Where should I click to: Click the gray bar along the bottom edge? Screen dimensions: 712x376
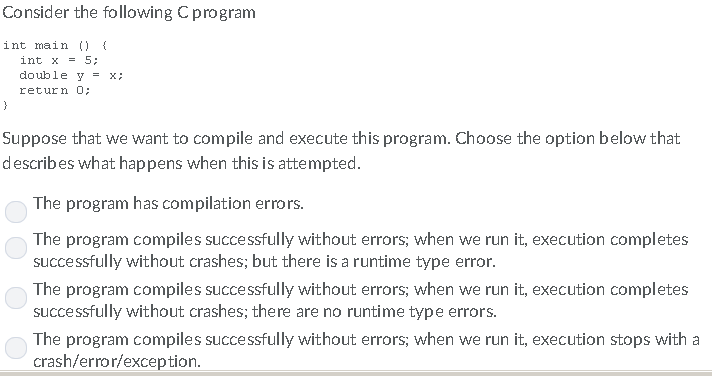point(356,373)
